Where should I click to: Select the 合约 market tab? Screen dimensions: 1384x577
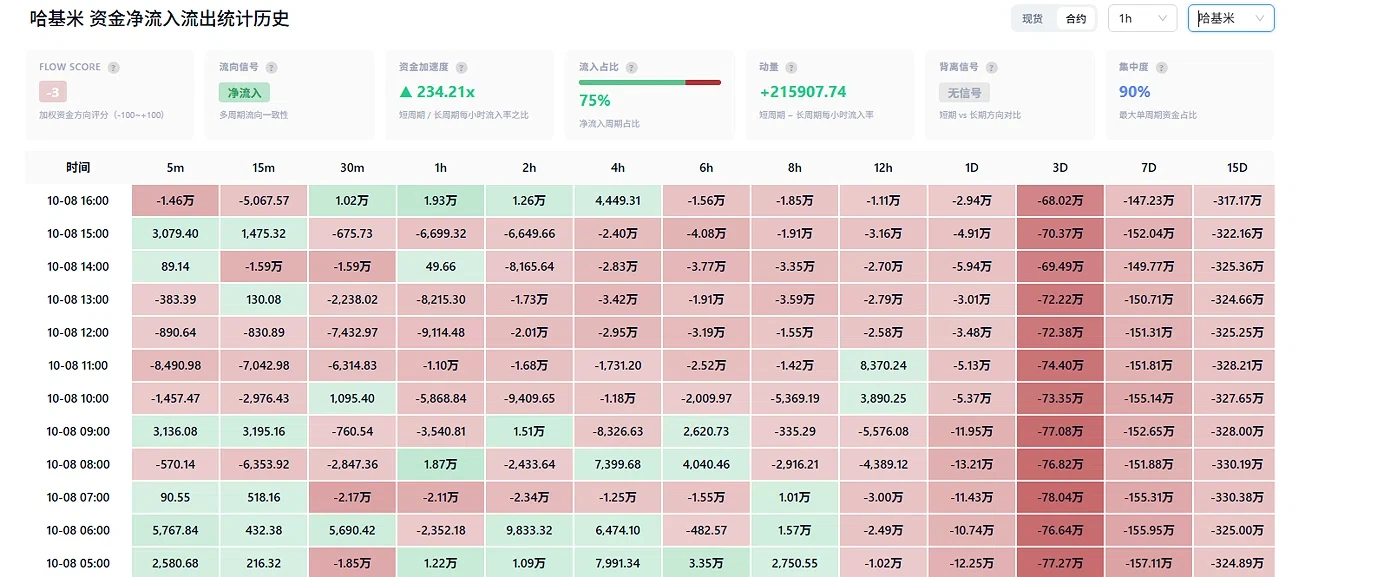coord(1075,18)
